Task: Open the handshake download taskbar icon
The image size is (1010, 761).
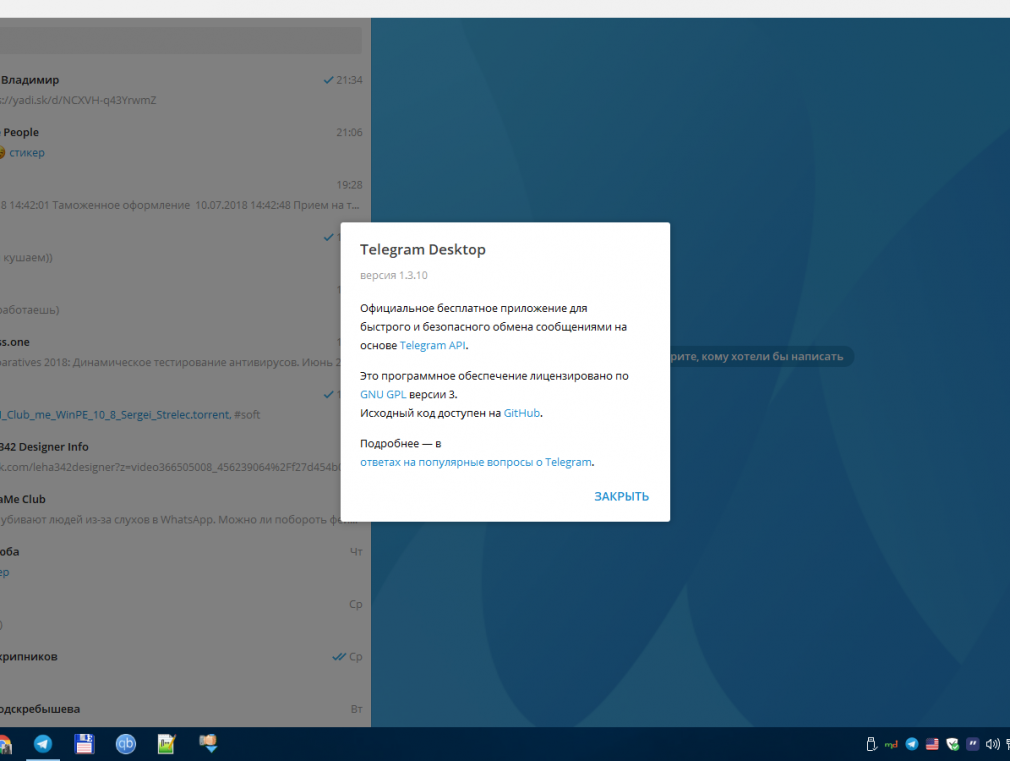Action: point(208,744)
